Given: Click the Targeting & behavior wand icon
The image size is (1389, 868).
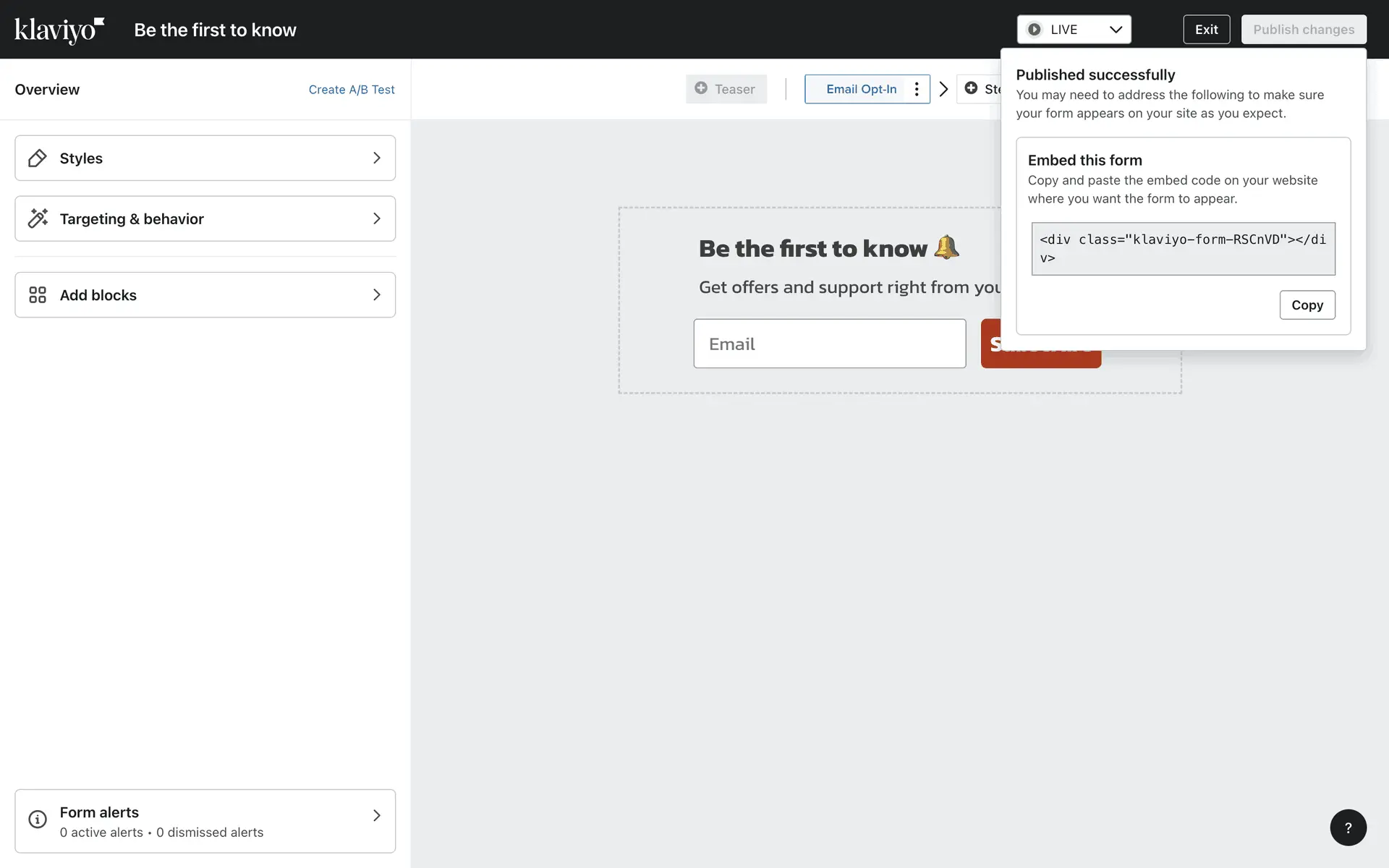Looking at the screenshot, I should coord(38,218).
